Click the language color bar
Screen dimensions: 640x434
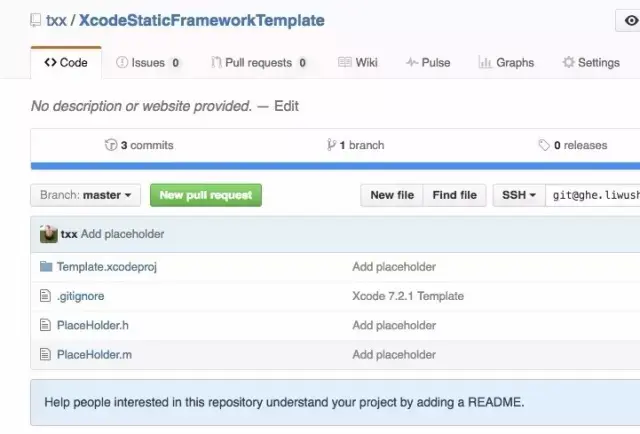[x=335, y=166]
